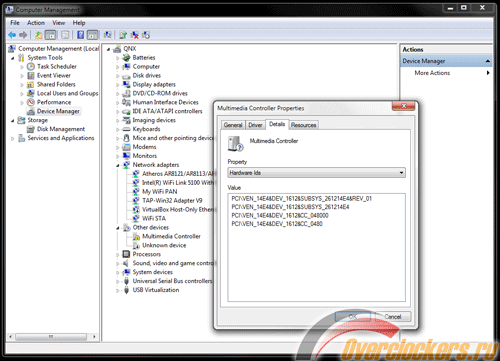Click the Modems category icon
This screenshot has width=500, height=361.
tap(126, 147)
